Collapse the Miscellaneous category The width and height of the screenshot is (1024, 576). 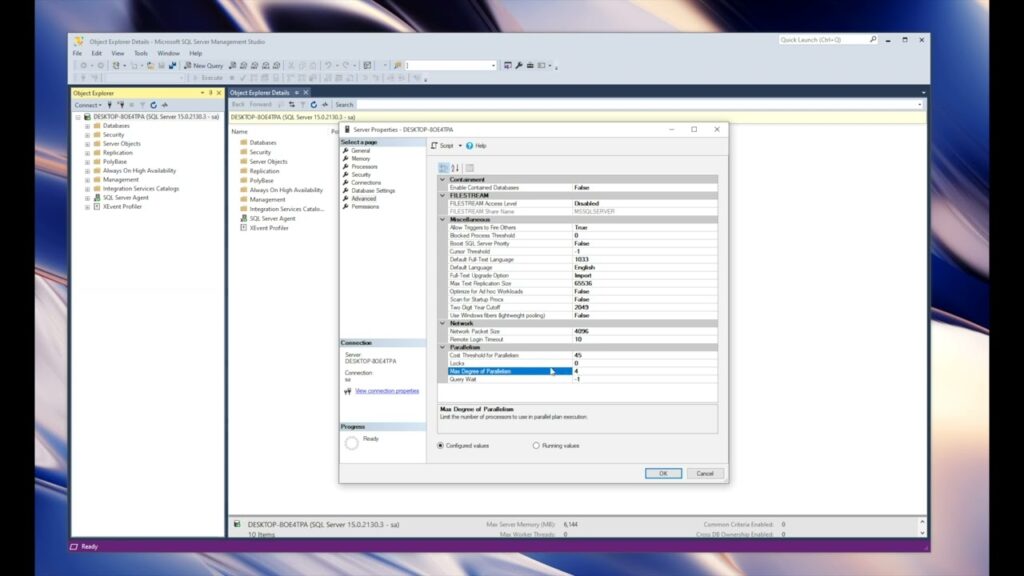(x=442, y=219)
